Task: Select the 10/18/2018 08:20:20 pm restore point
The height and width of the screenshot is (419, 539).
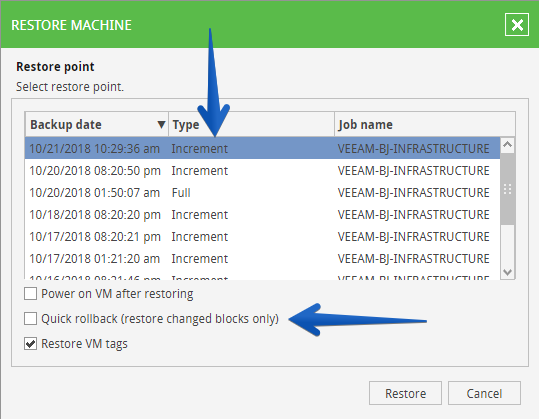Action: [262, 214]
